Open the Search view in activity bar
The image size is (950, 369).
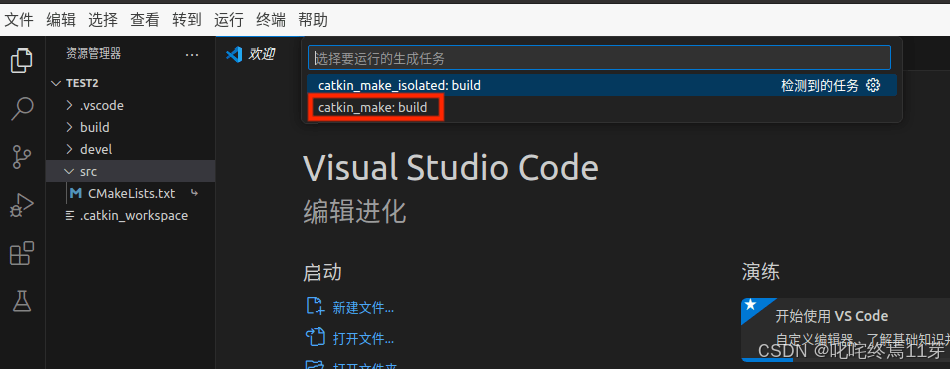pyautogui.click(x=22, y=108)
